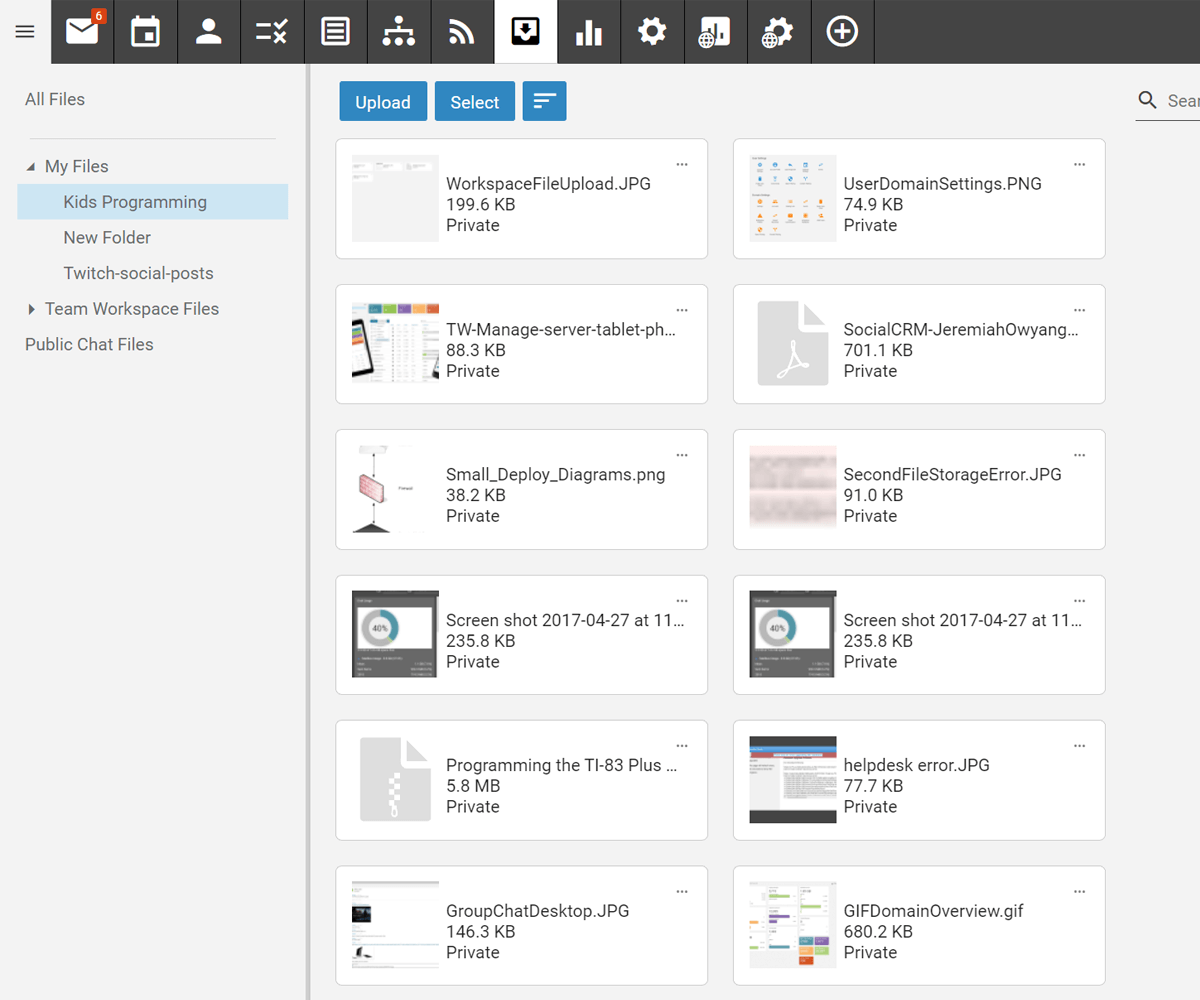Open Public Chat Files

tap(89, 344)
